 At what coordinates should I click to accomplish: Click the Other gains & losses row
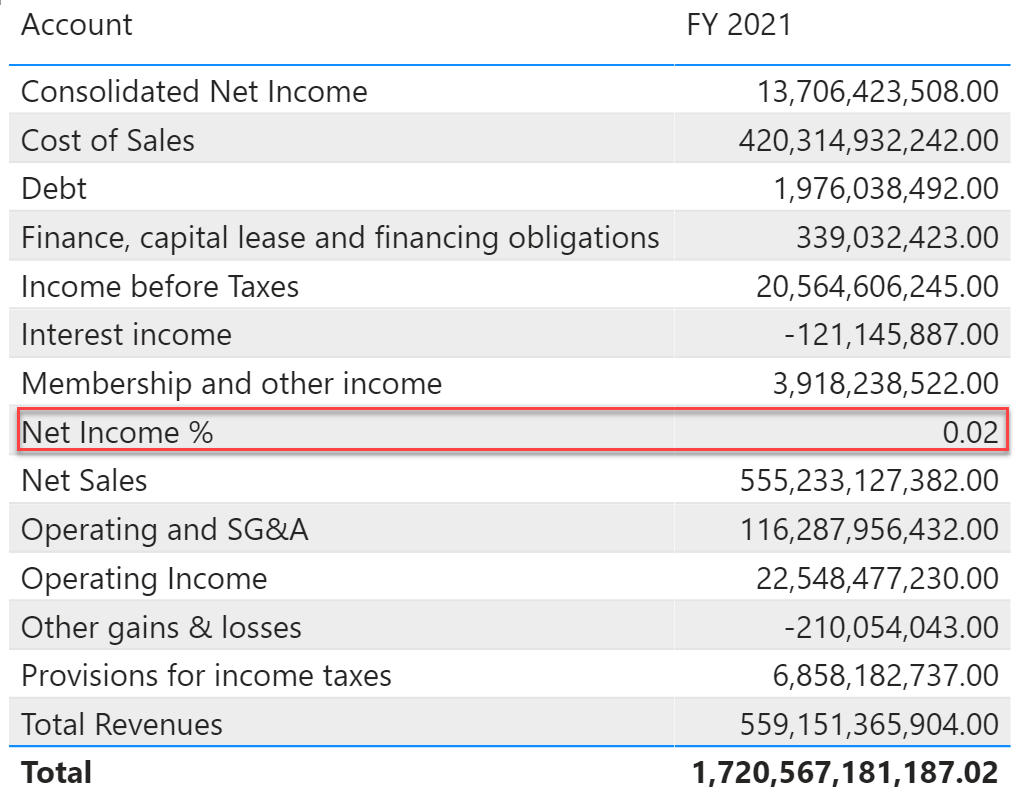(157, 627)
